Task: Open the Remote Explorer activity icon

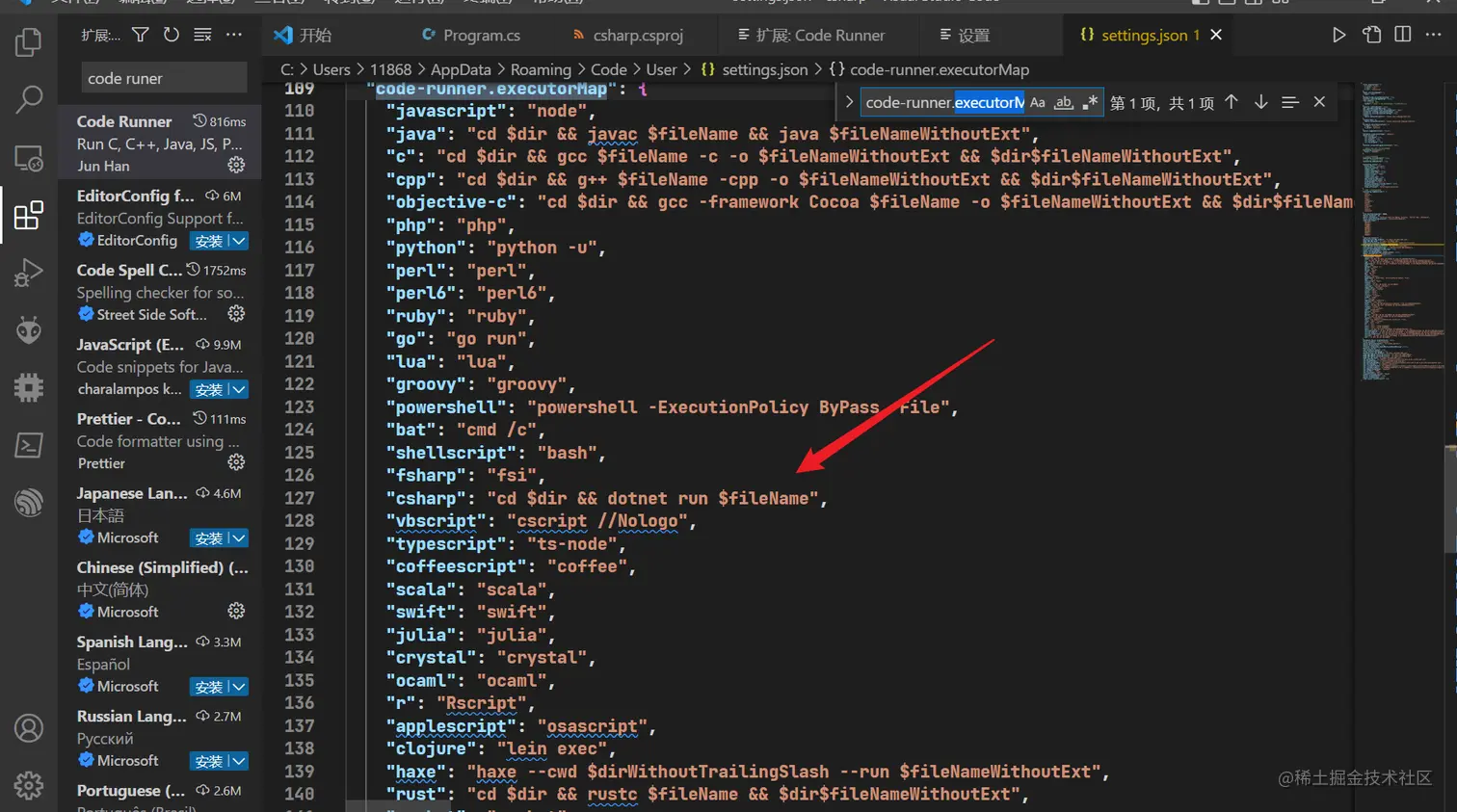Action: tap(28, 158)
